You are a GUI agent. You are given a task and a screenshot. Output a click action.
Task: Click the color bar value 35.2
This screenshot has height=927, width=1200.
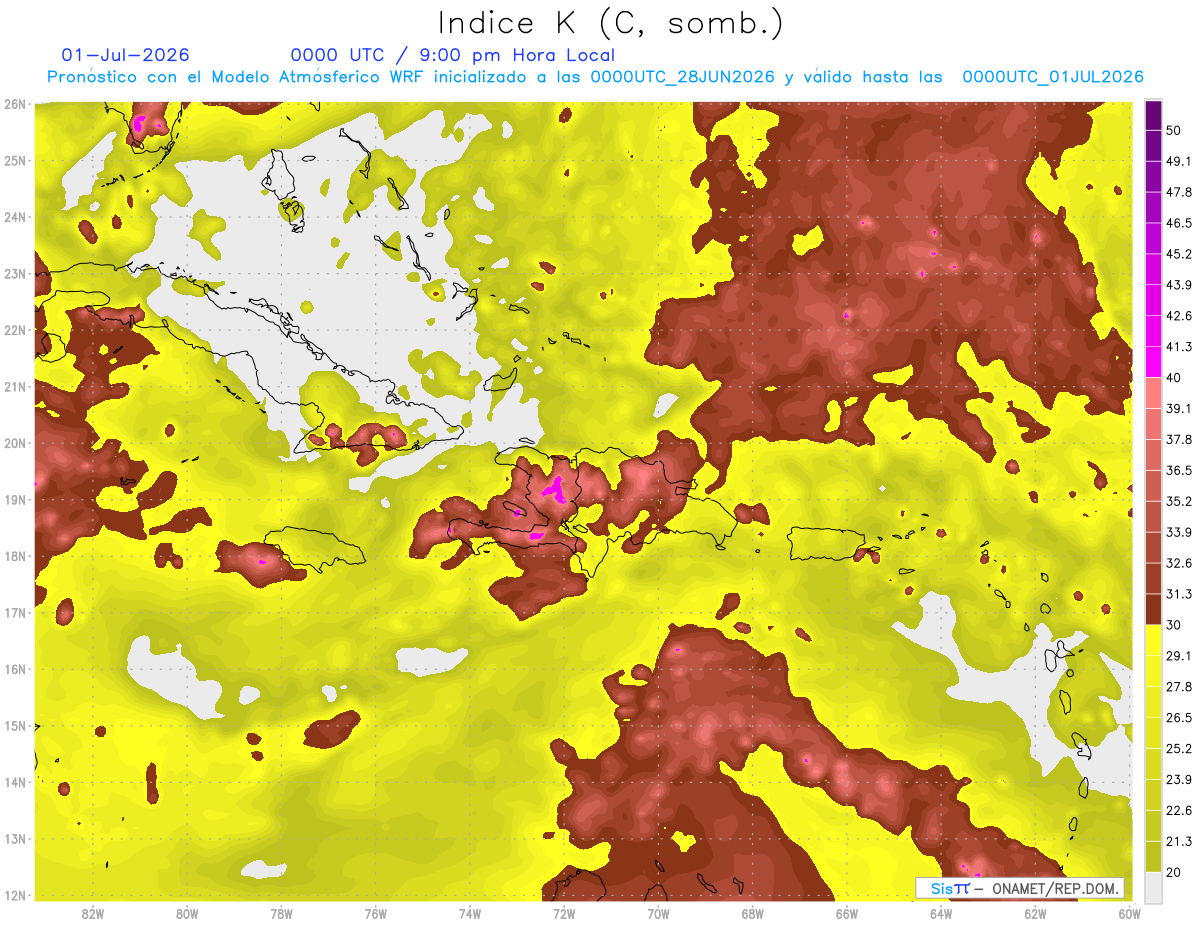click(1178, 501)
